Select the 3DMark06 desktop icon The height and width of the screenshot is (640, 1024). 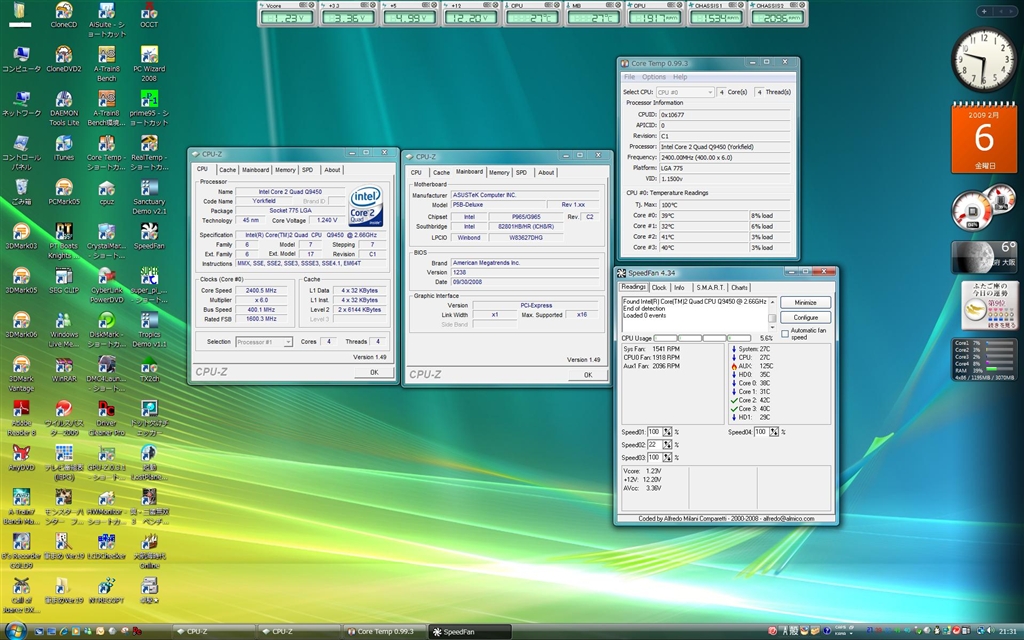(x=22, y=325)
